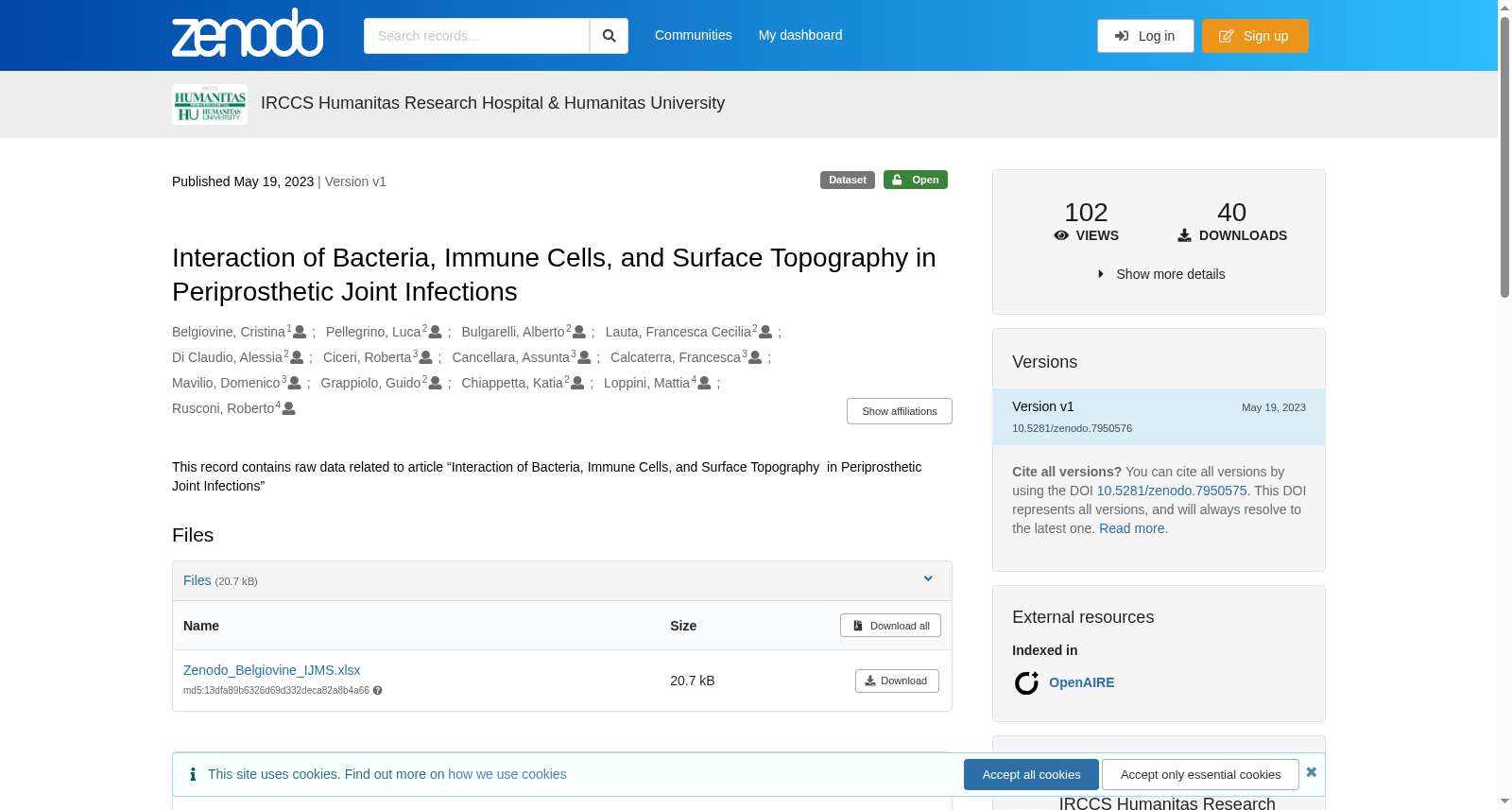The width and height of the screenshot is (1512, 810).
Task: Show affiliations of authors
Action: pos(900,411)
